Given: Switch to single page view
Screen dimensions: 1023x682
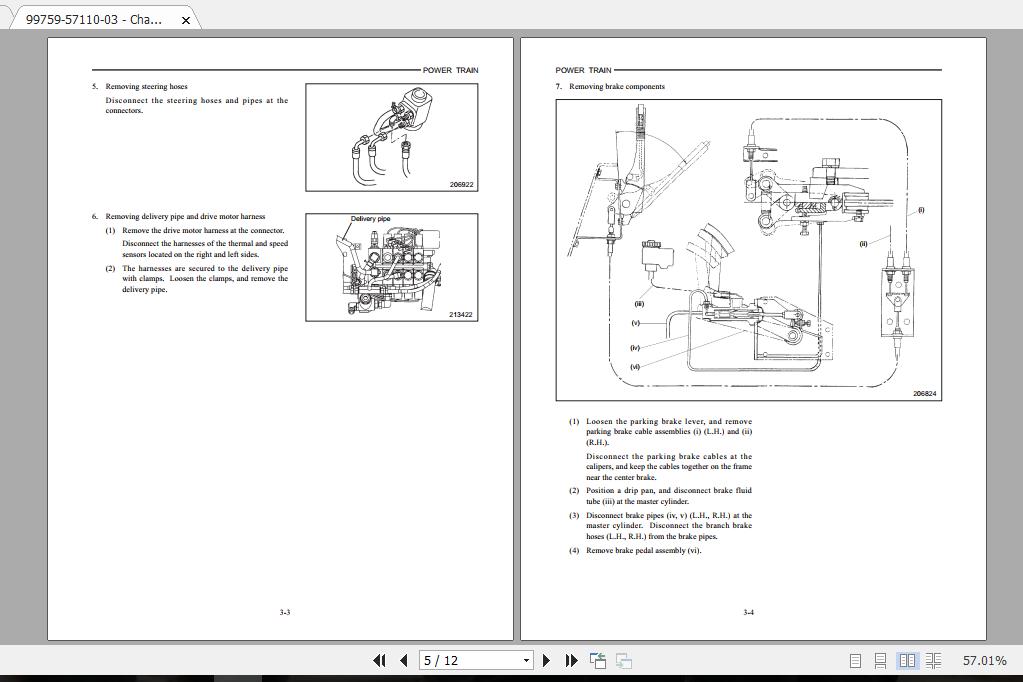Looking at the screenshot, I should [x=855, y=660].
